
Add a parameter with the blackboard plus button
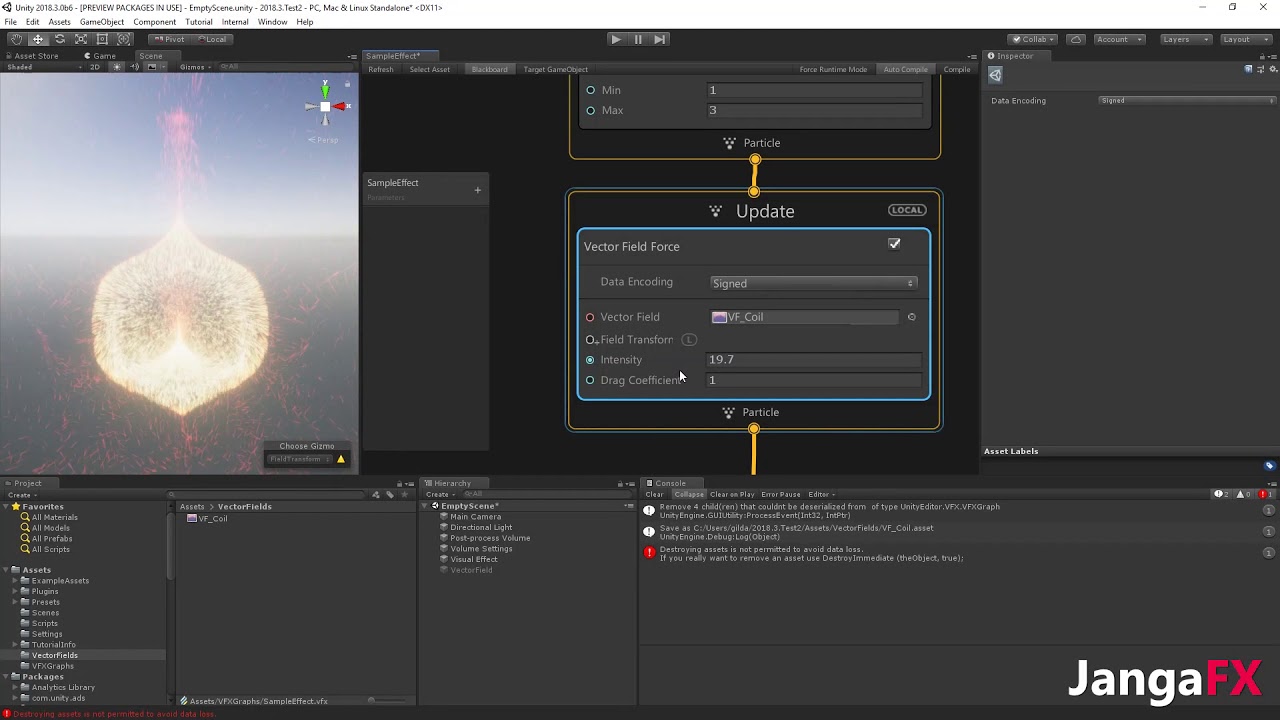[x=477, y=190]
